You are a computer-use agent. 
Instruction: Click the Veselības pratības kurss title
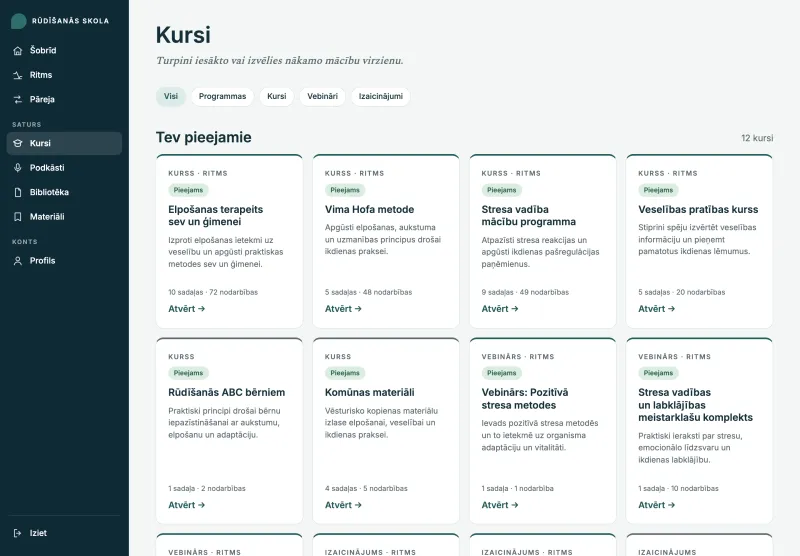click(698, 210)
